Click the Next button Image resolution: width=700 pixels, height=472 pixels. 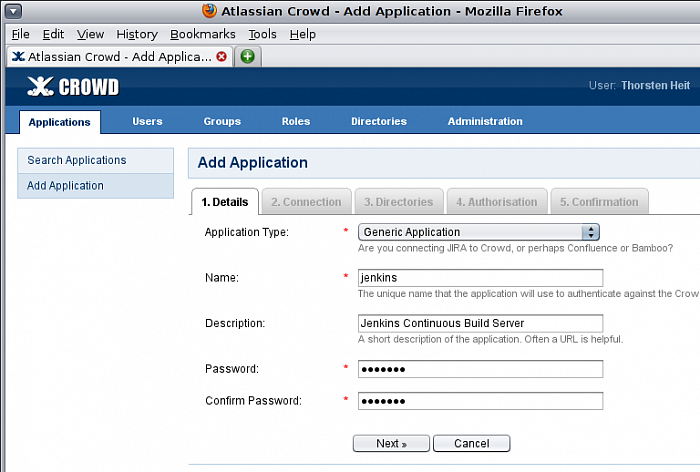391,443
